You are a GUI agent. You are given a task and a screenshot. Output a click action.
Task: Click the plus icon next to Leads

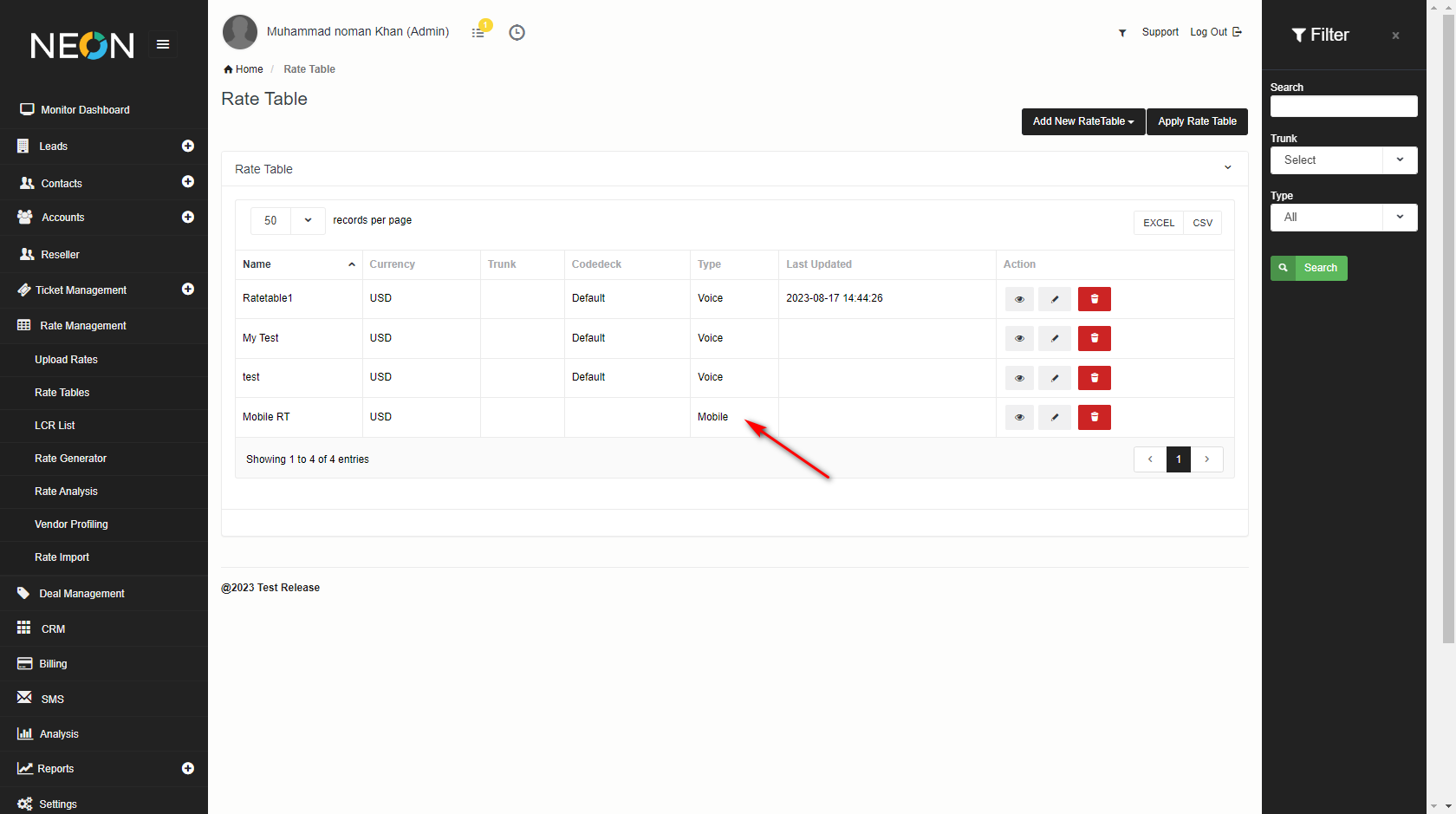click(x=188, y=147)
